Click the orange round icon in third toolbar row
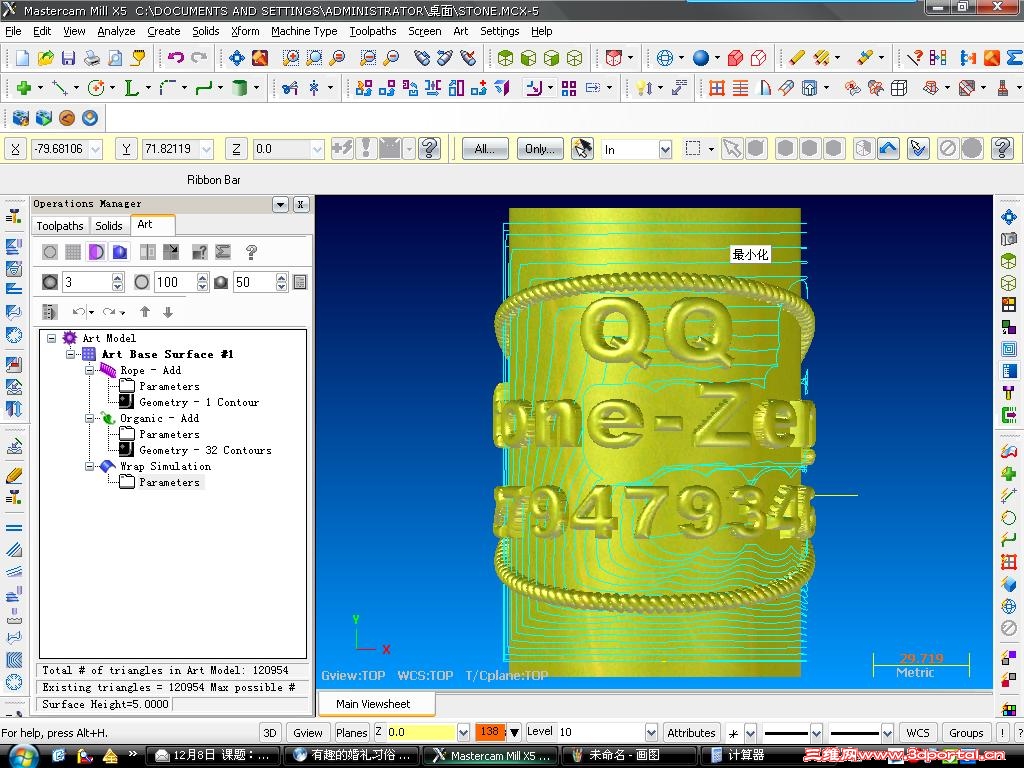1024x768 pixels. tap(67, 118)
